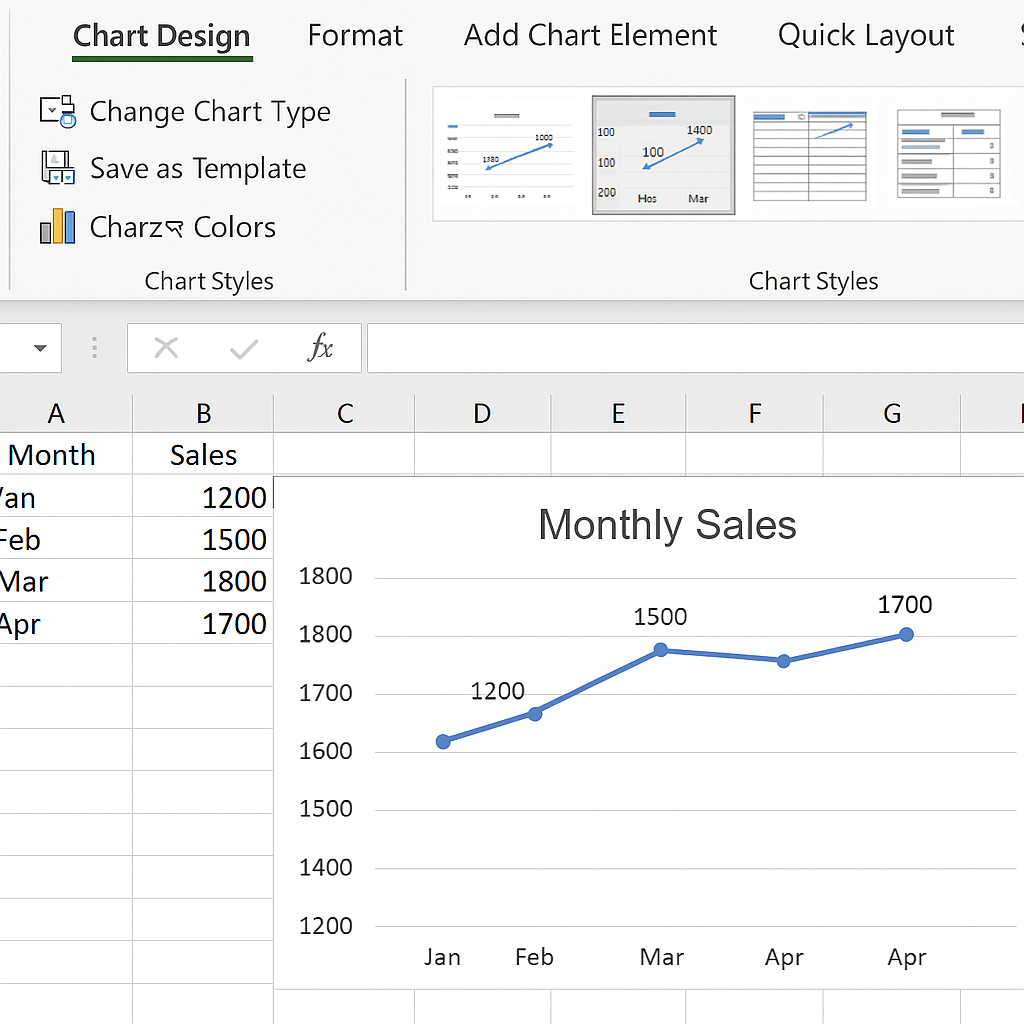Switch to the Format tab
The width and height of the screenshot is (1024, 1024).
click(355, 37)
